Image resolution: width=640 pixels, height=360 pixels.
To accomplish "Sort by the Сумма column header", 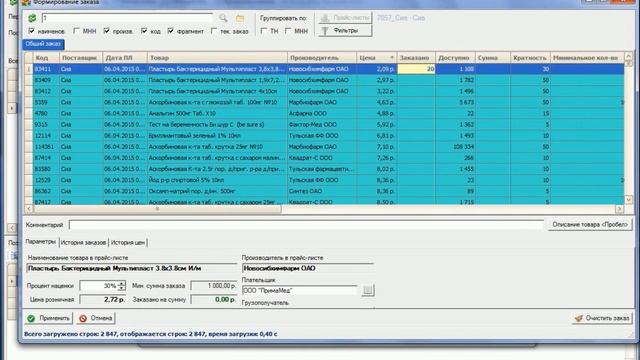I will pyautogui.click(x=493, y=58).
